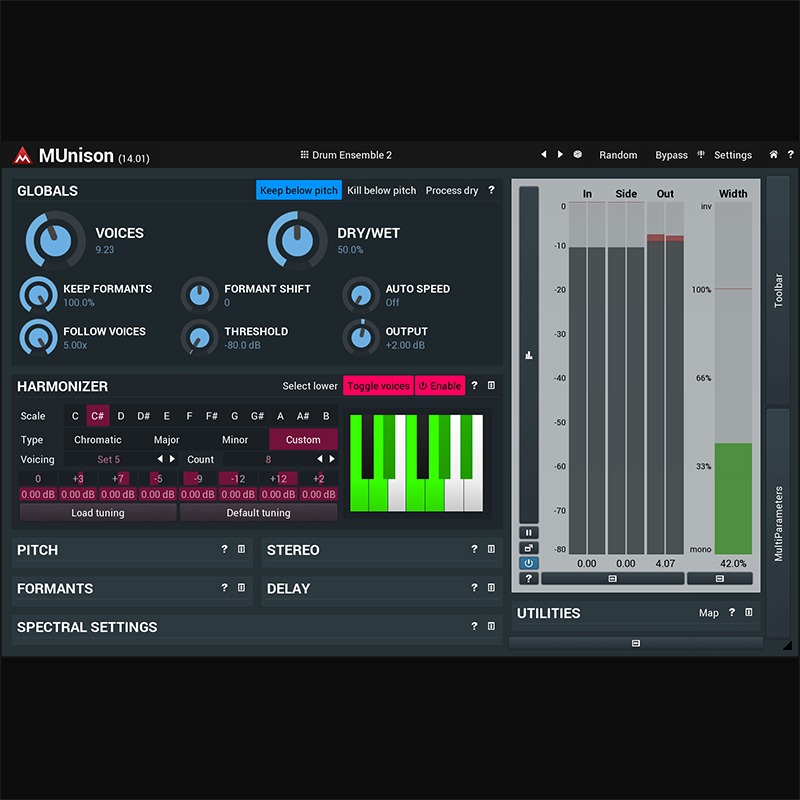
Task: Toggle scale note A#
Action: [x=303, y=416]
